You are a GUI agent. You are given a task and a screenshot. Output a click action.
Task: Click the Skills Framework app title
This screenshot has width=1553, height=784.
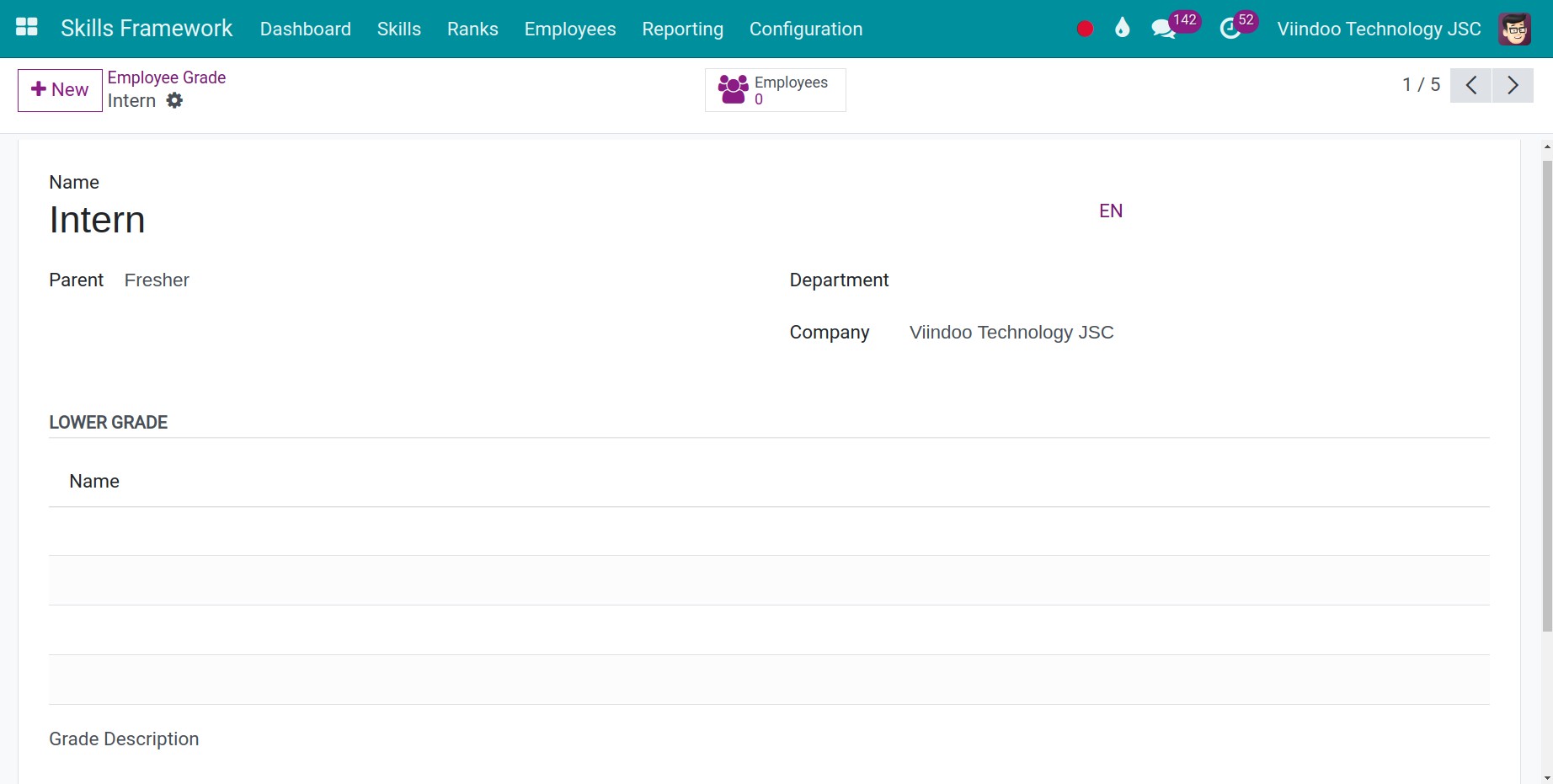[147, 29]
